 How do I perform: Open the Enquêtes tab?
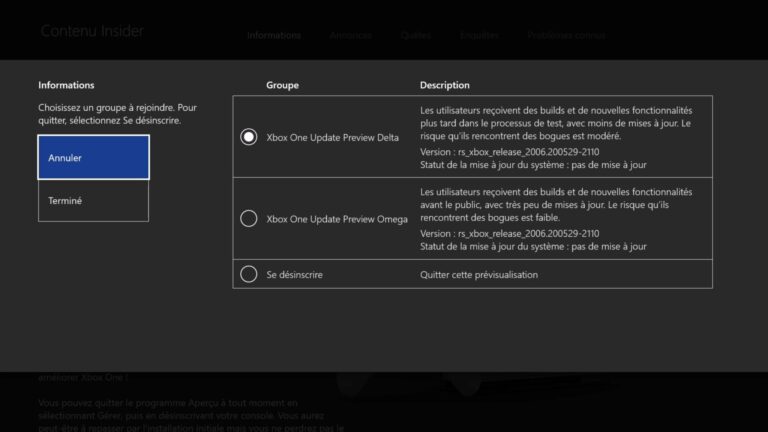pos(479,35)
